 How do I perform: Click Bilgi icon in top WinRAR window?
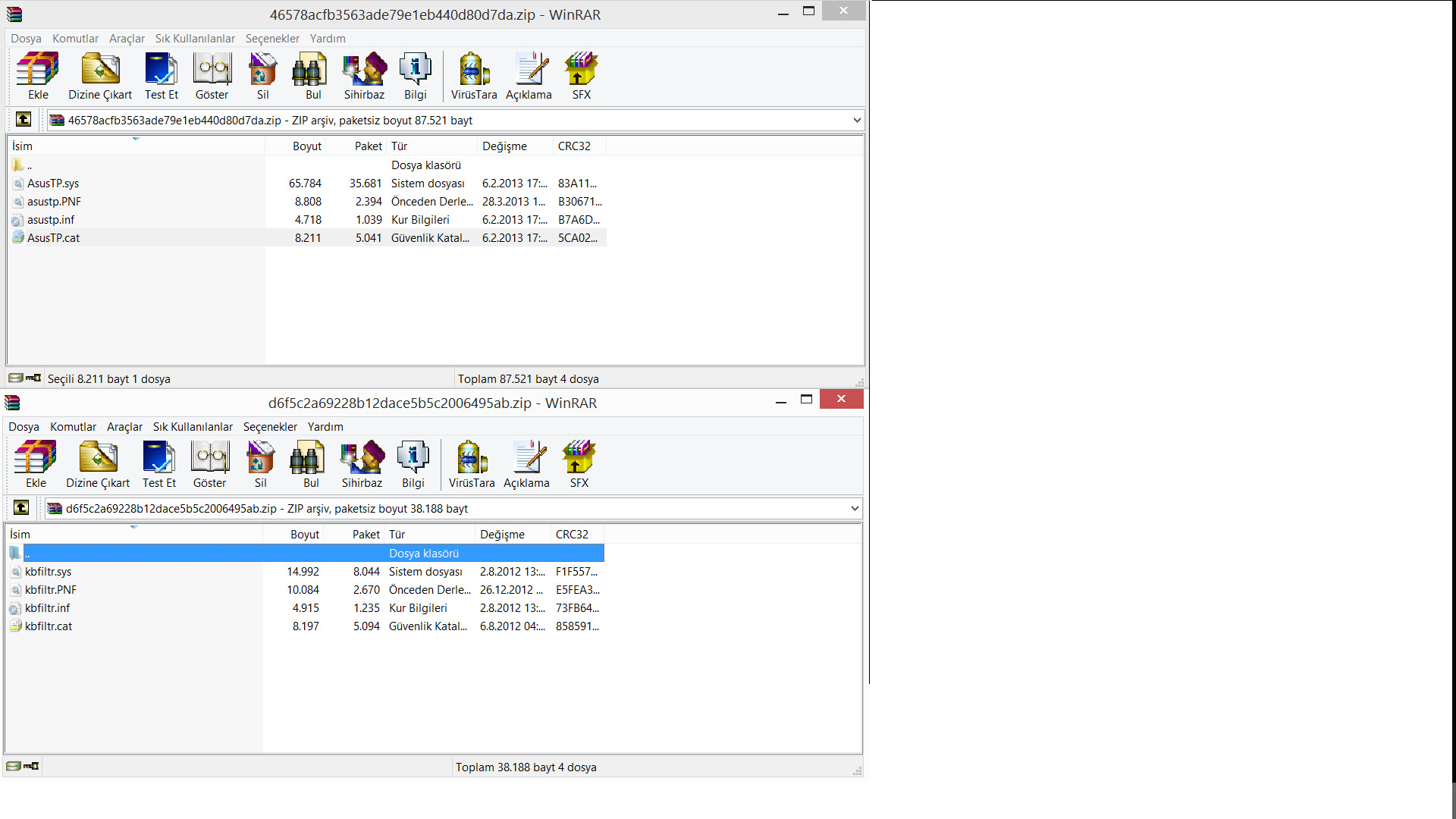416,76
